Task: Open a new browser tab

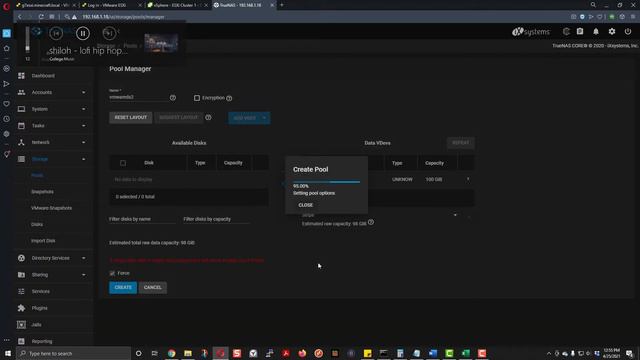Action: (x=282, y=5)
